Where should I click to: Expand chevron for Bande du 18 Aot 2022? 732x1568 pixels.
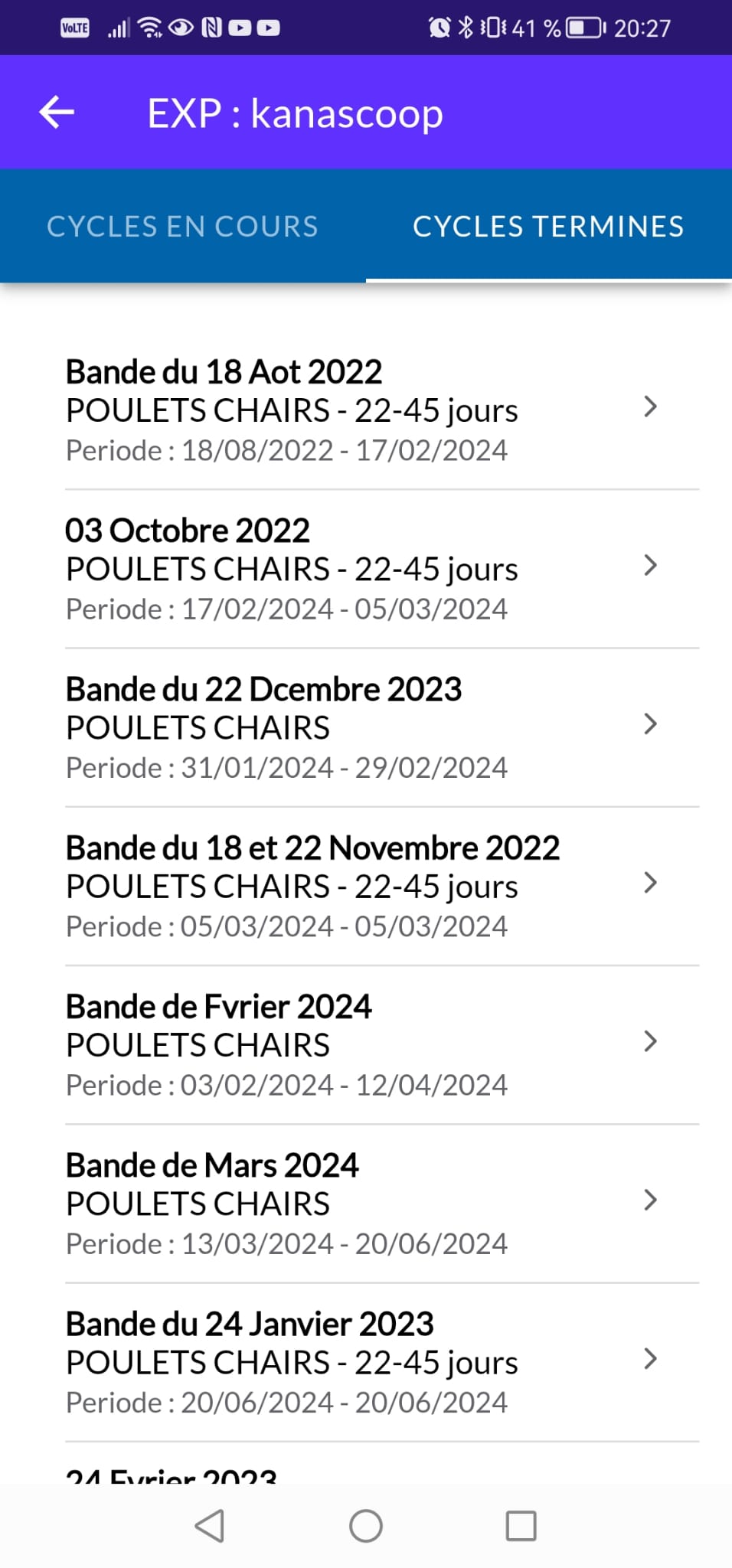[650, 407]
